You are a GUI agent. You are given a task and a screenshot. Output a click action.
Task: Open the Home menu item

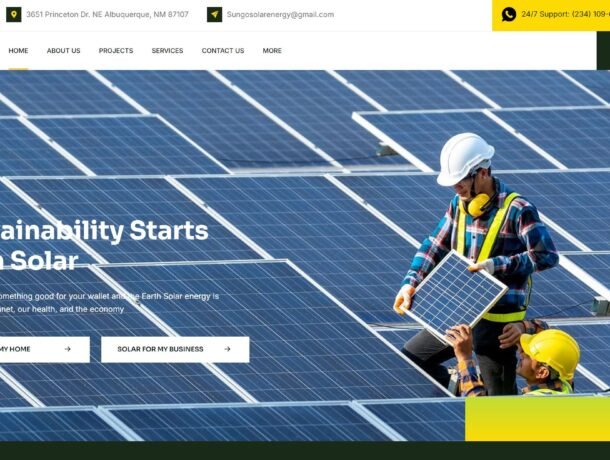pyautogui.click(x=18, y=51)
